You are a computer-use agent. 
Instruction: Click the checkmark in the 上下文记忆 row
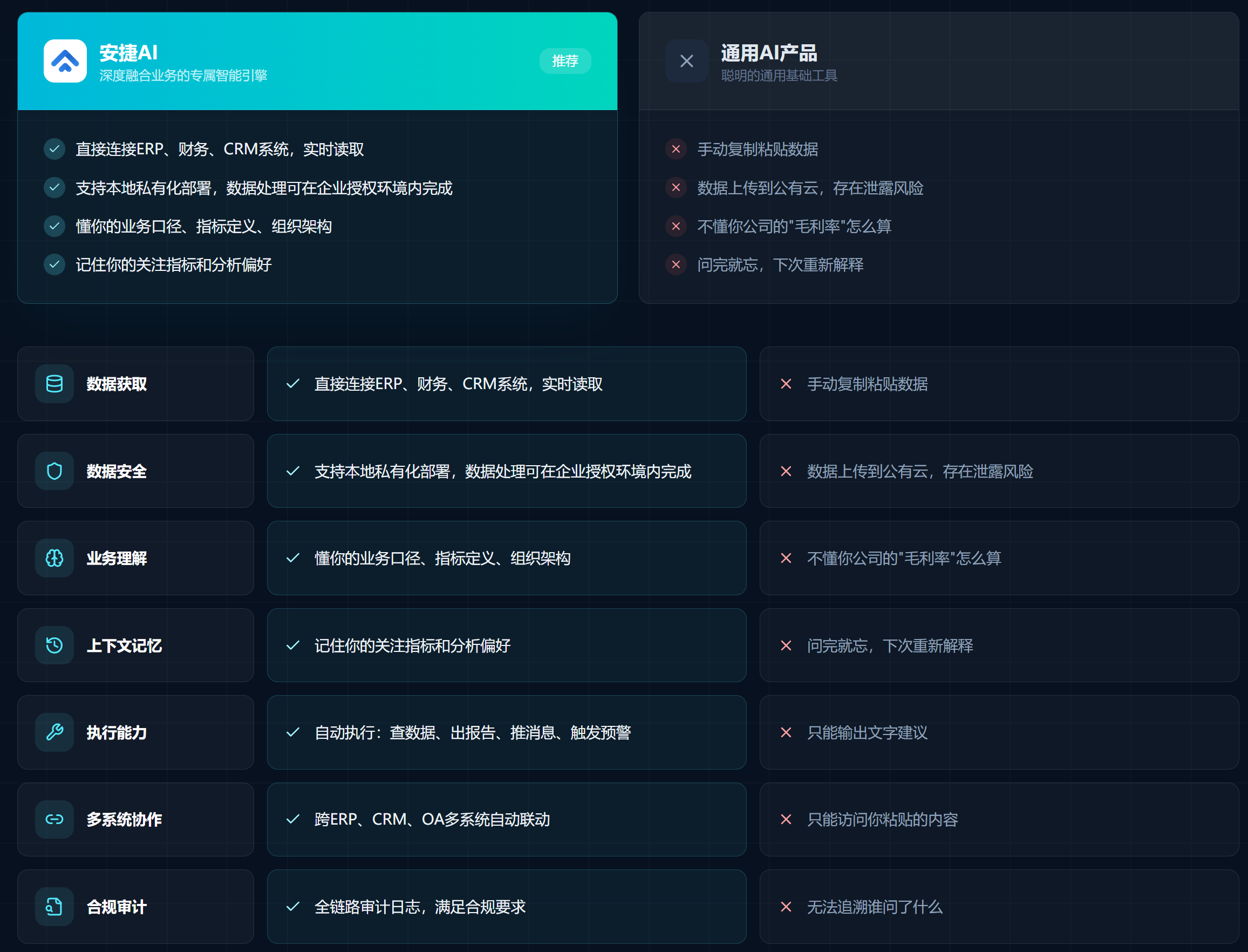click(x=293, y=645)
